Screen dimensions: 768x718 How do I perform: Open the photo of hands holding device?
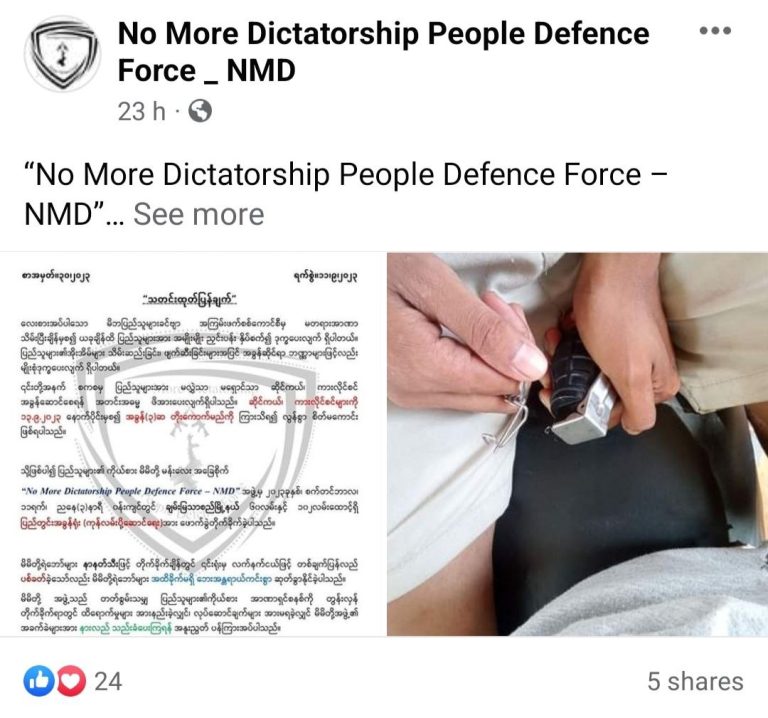click(x=577, y=444)
